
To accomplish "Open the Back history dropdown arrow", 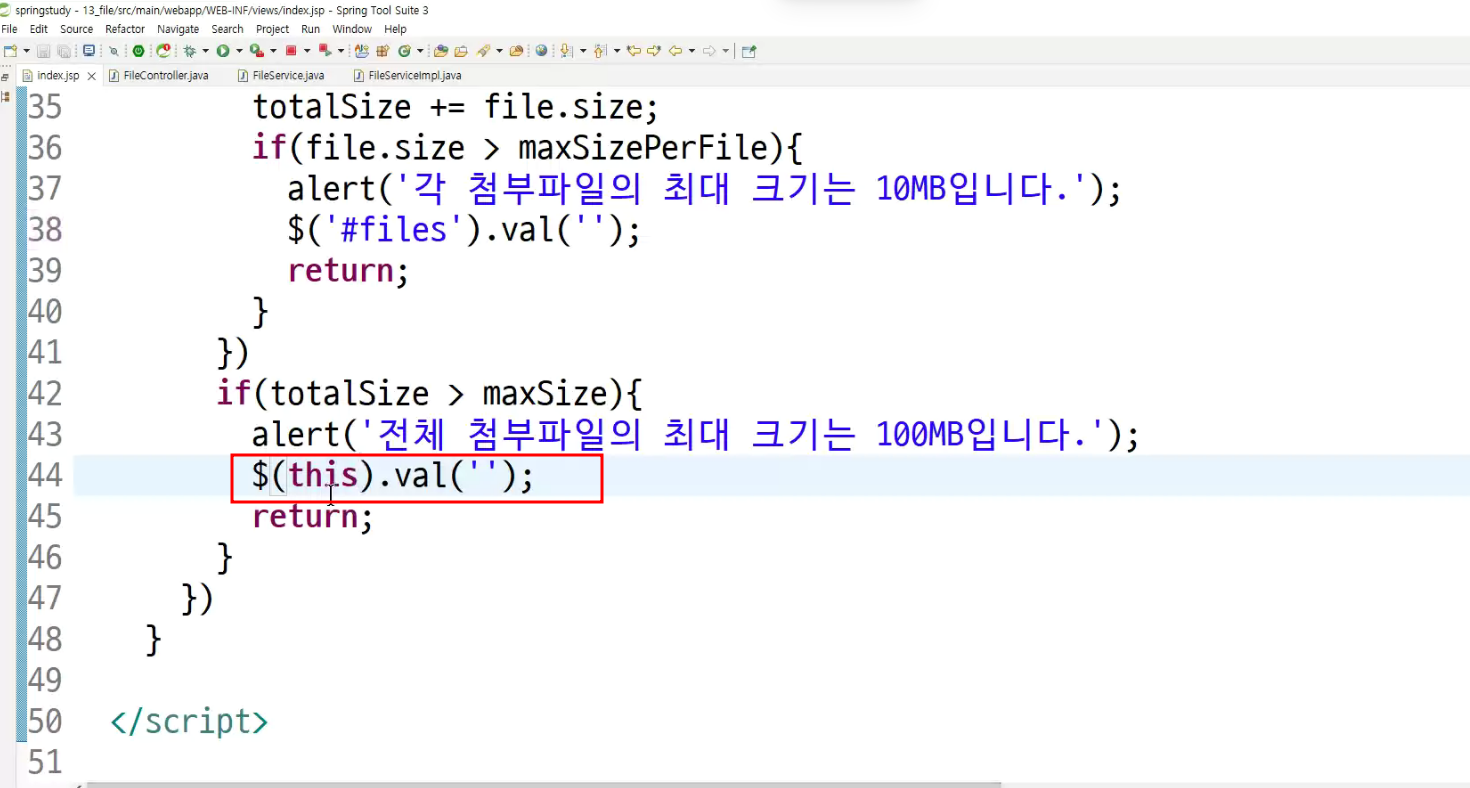I will [x=691, y=50].
